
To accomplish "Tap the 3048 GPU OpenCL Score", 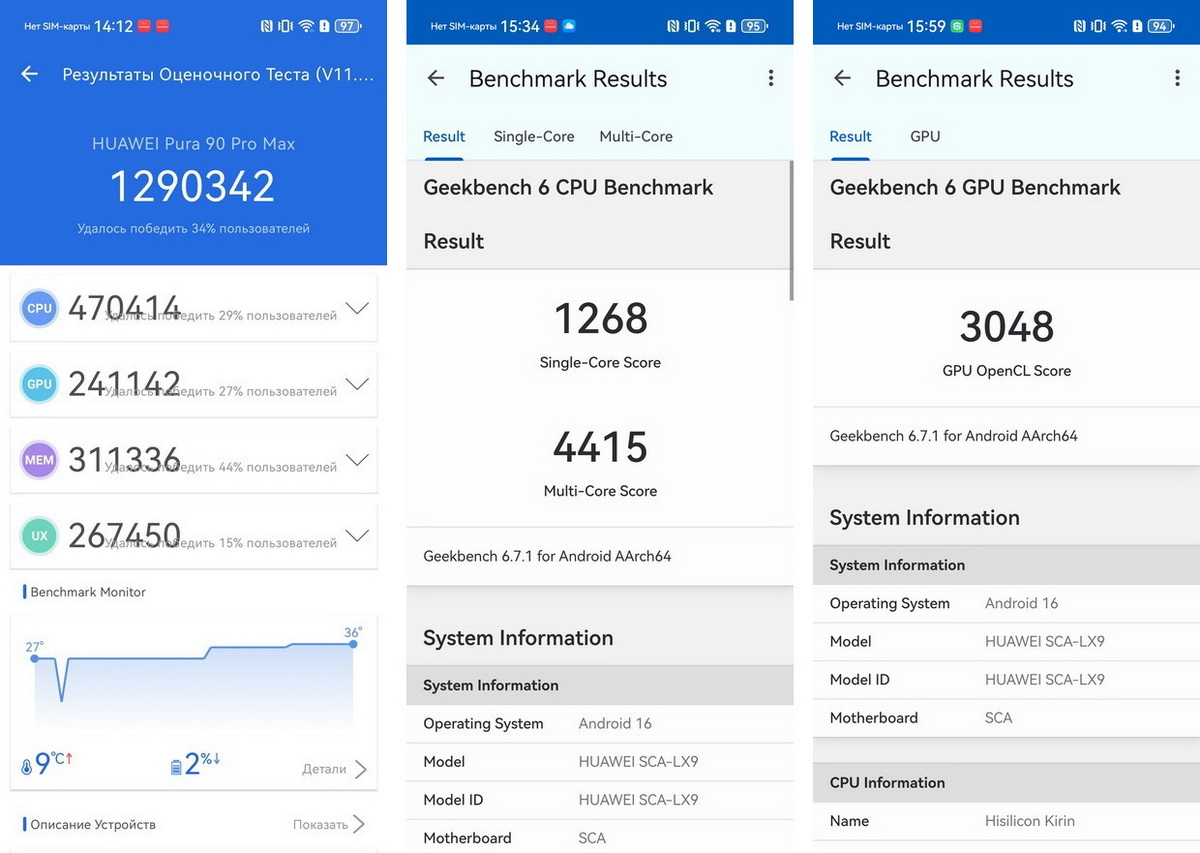I will click(1007, 327).
